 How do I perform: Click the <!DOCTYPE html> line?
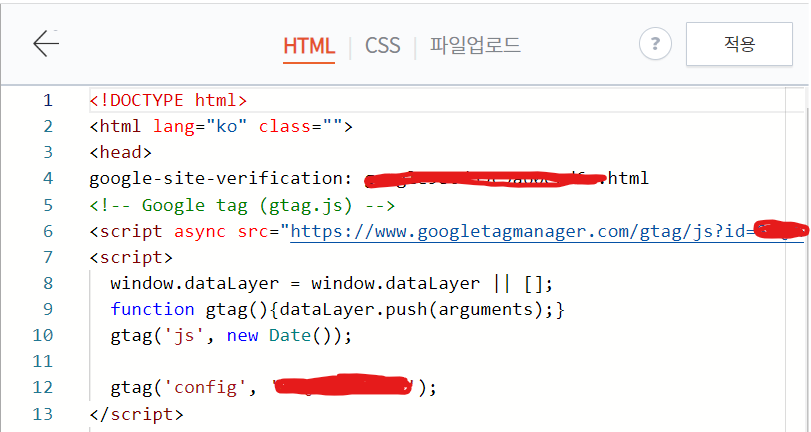click(168, 100)
